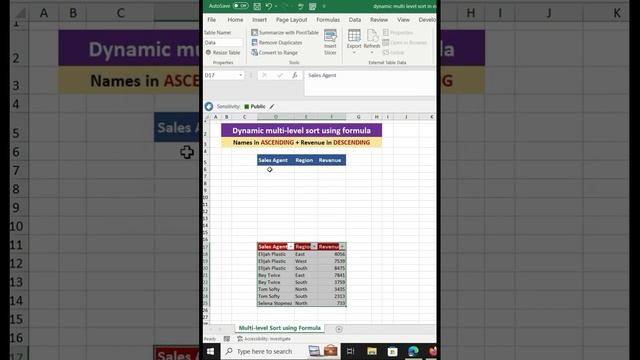
Task: Click the Insert Function fx icon
Action: tap(295, 75)
